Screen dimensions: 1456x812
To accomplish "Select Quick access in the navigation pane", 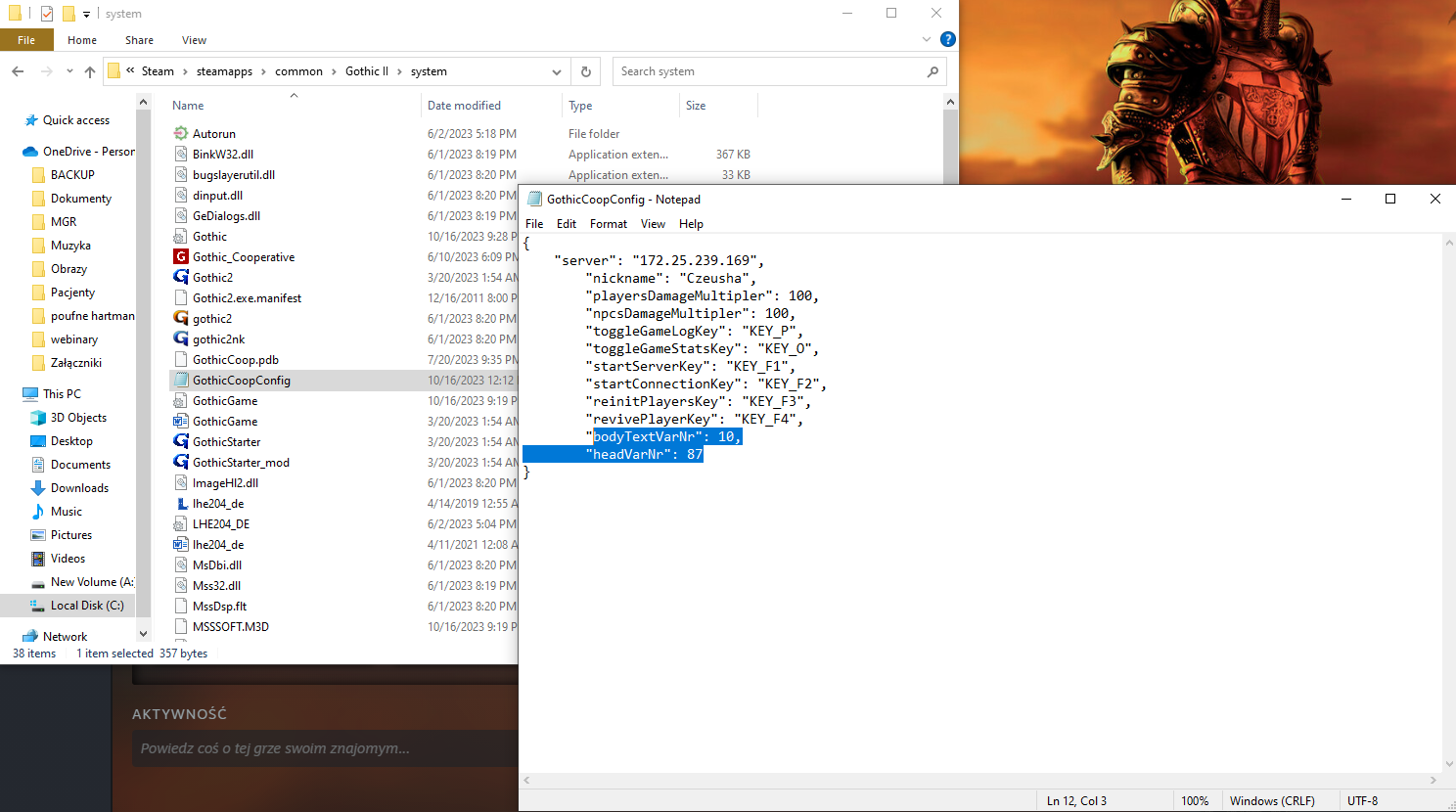I will coord(76,120).
